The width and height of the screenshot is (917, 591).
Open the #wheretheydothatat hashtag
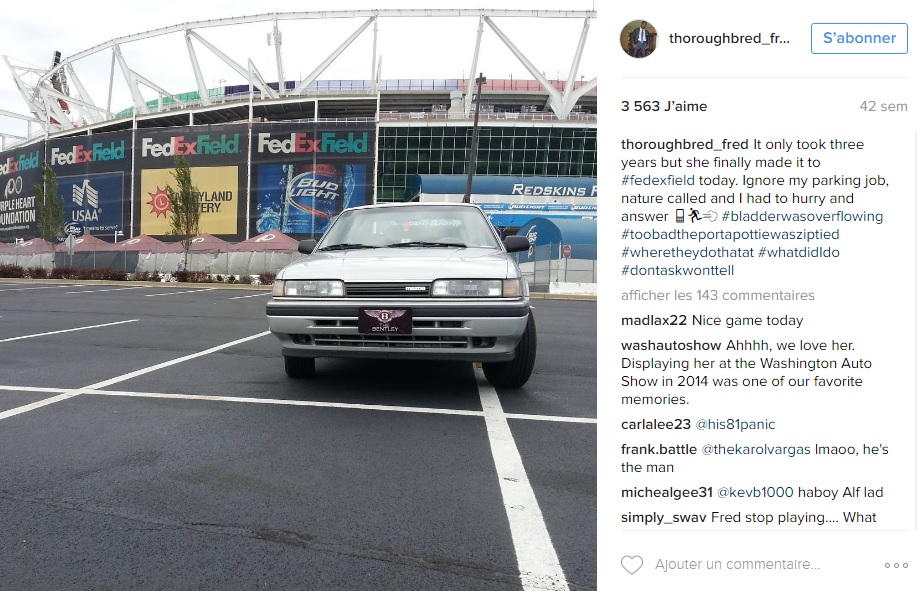(687, 253)
